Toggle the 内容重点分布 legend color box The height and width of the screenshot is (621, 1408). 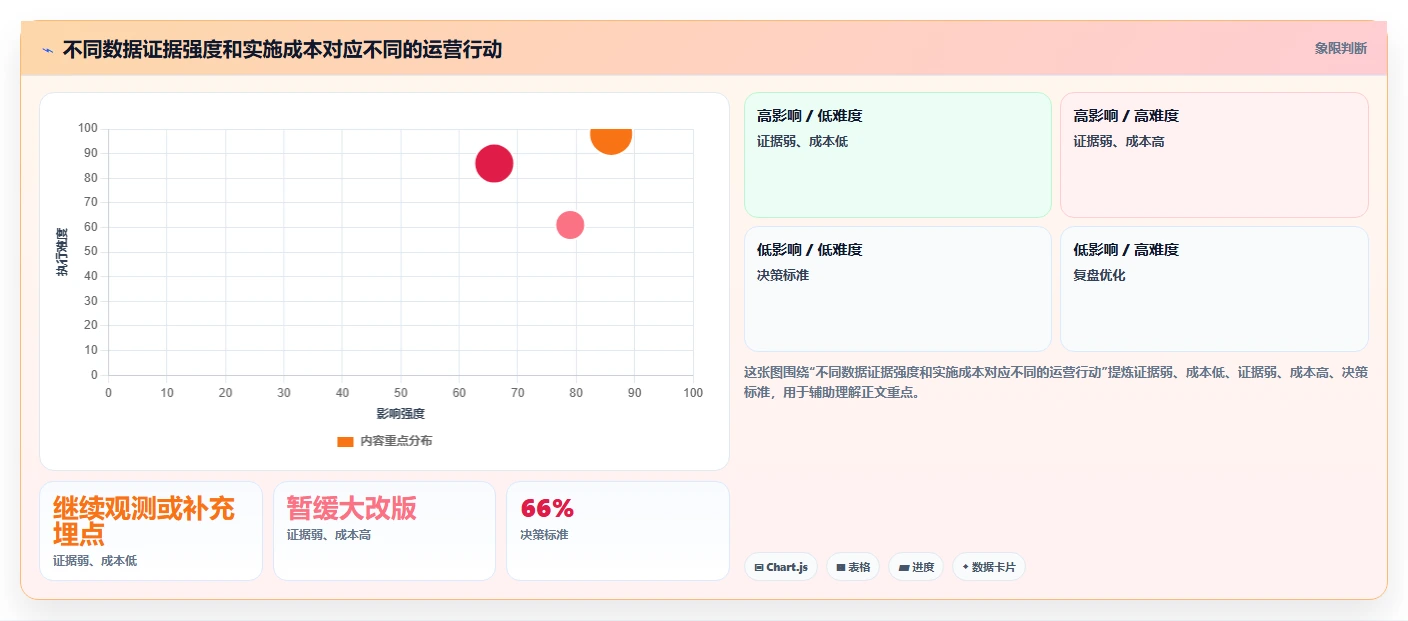coord(345,441)
